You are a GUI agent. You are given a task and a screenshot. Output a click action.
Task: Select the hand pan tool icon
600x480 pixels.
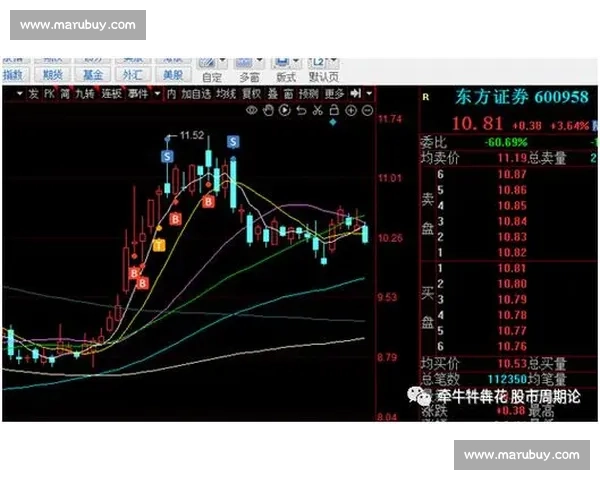click(x=268, y=111)
